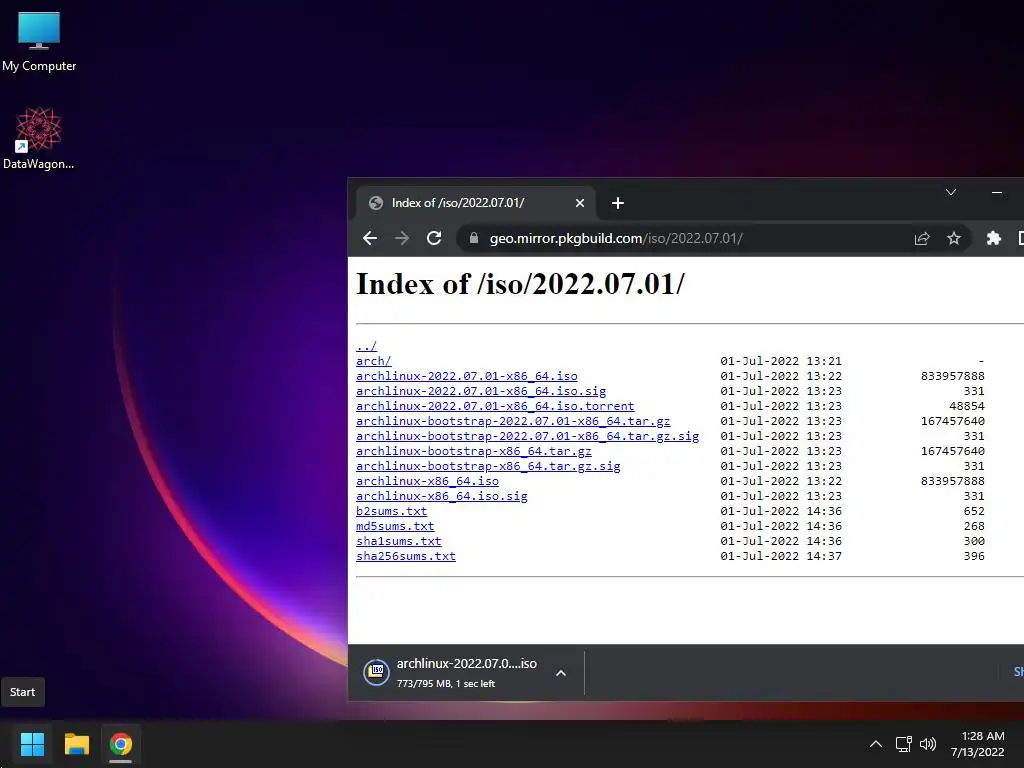Select the Index of /iso/2022.07.01/ tab

pyautogui.click(x=475, y=203)
